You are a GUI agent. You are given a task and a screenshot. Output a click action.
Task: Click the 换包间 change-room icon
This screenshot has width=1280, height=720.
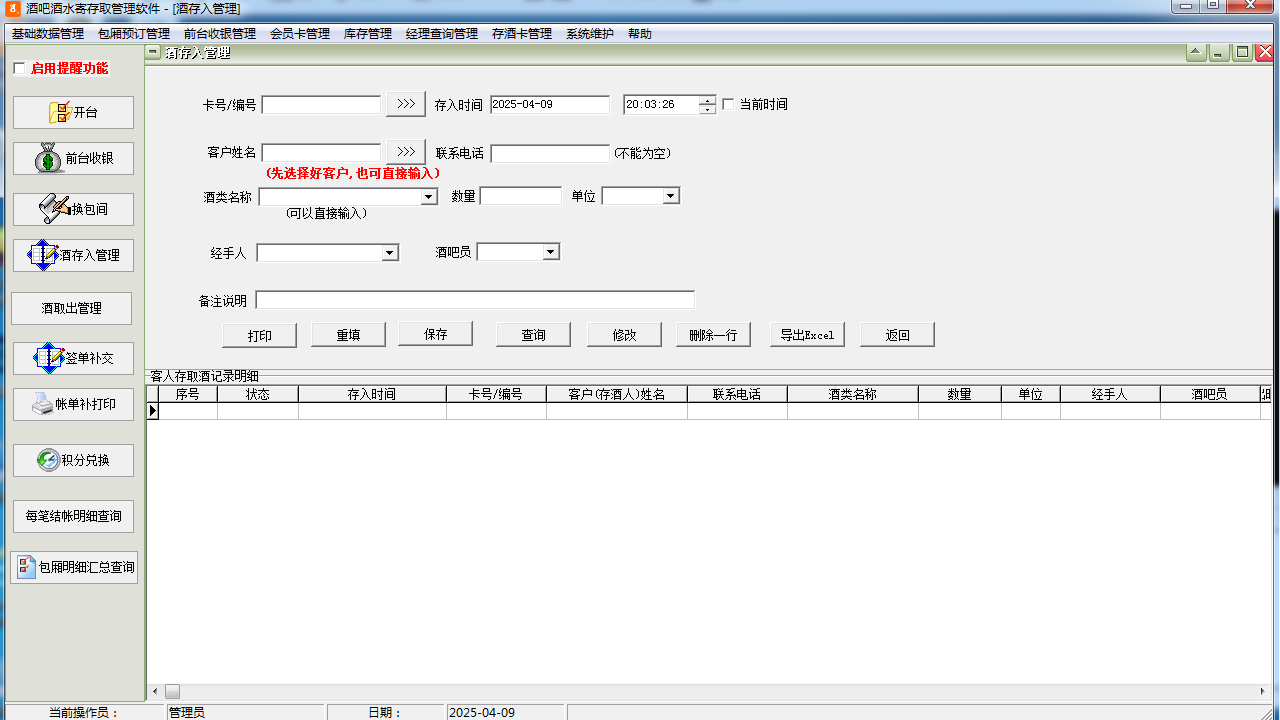54,209
